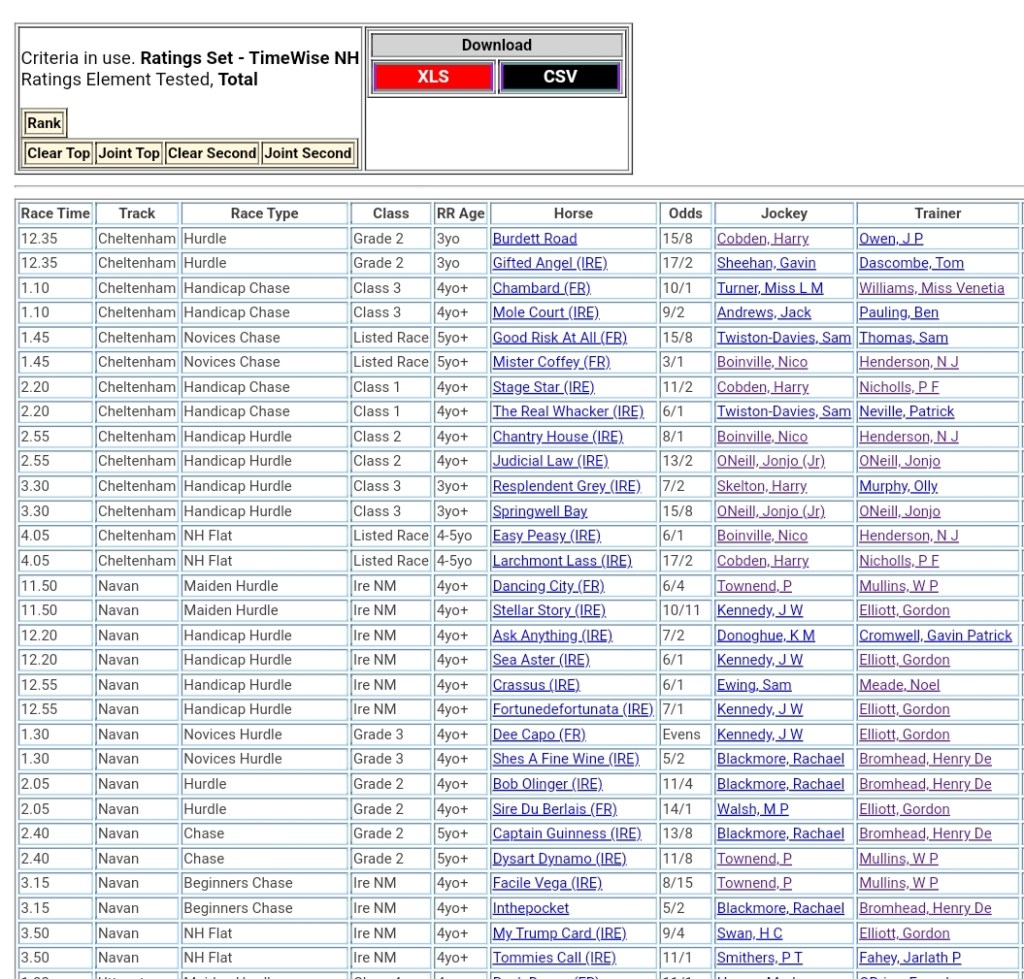1024x979 pixels.
Task: Click horse Stage Star (IRE)
Action: click(x=543, y=387)
